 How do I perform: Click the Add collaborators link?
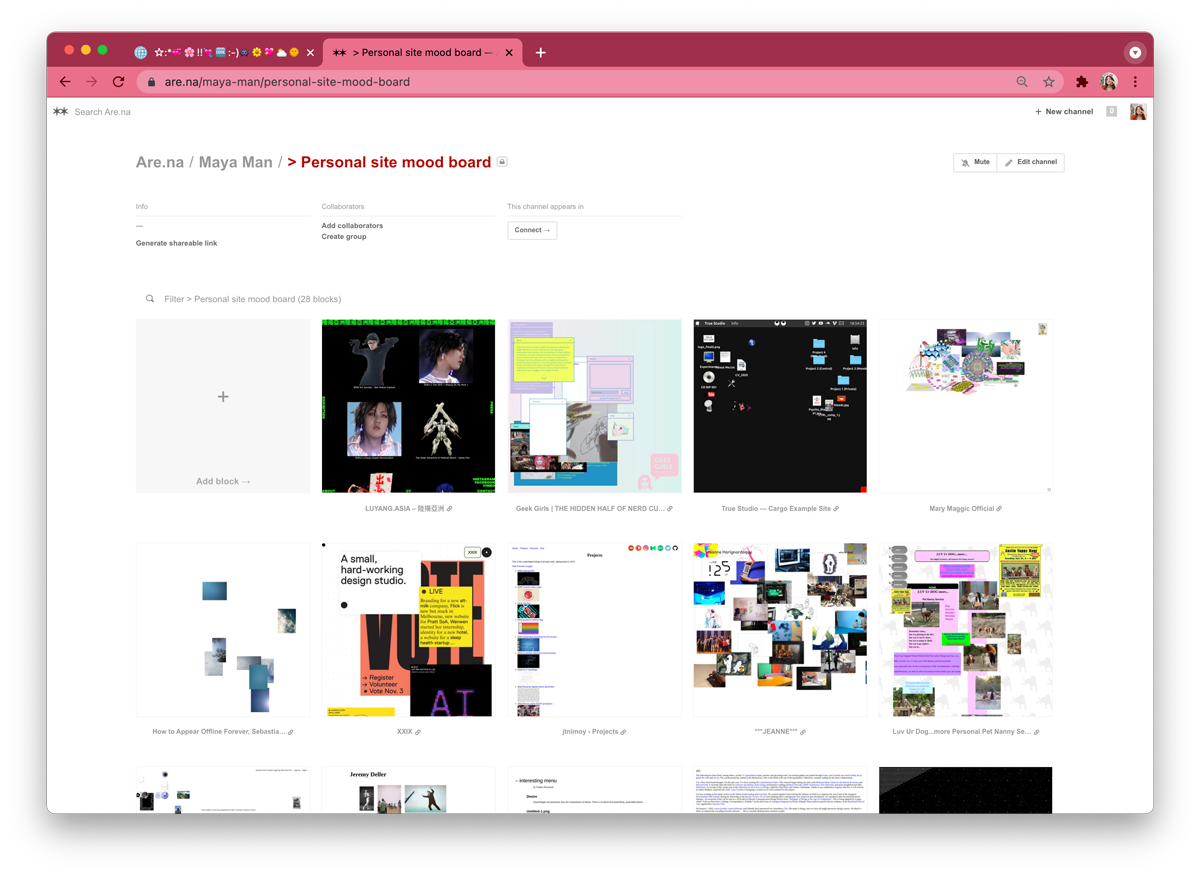(x=352, y=225)
